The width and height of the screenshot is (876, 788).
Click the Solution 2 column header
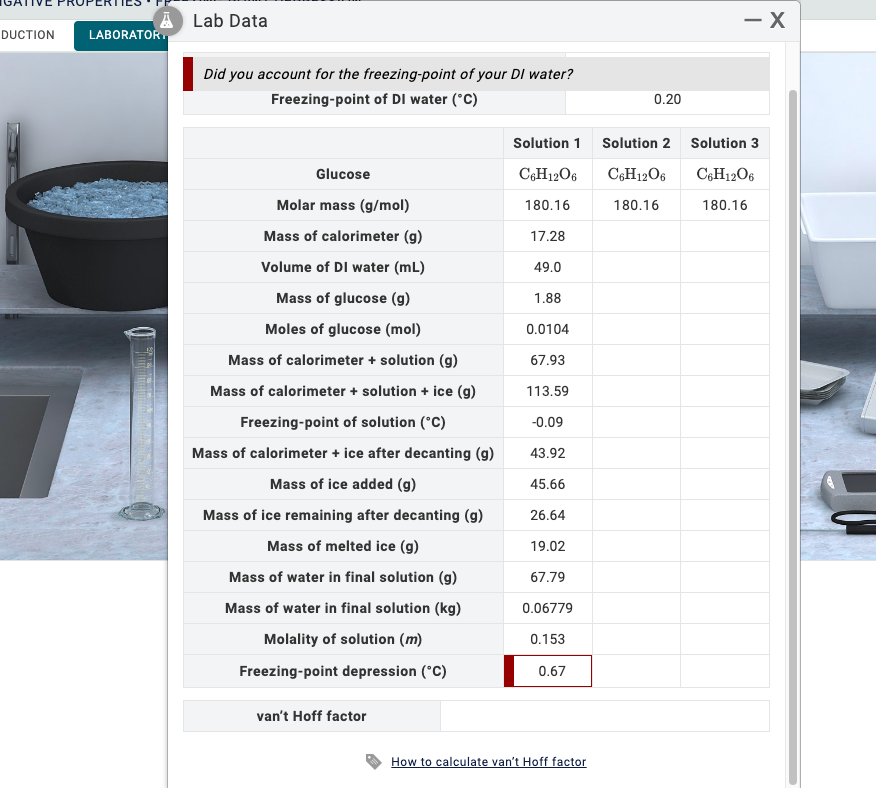coord(636,144)
